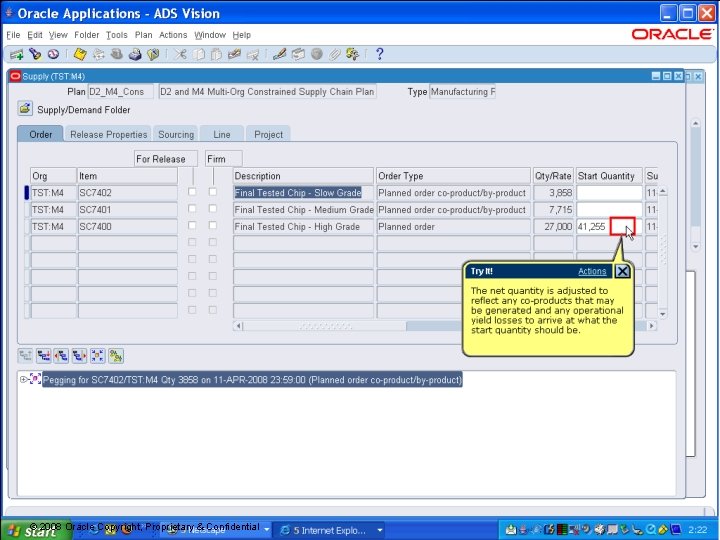This screenshot has height=540, width=720.
Task: Click the Start Quantity field for SC7400
Action: point(609,226)
